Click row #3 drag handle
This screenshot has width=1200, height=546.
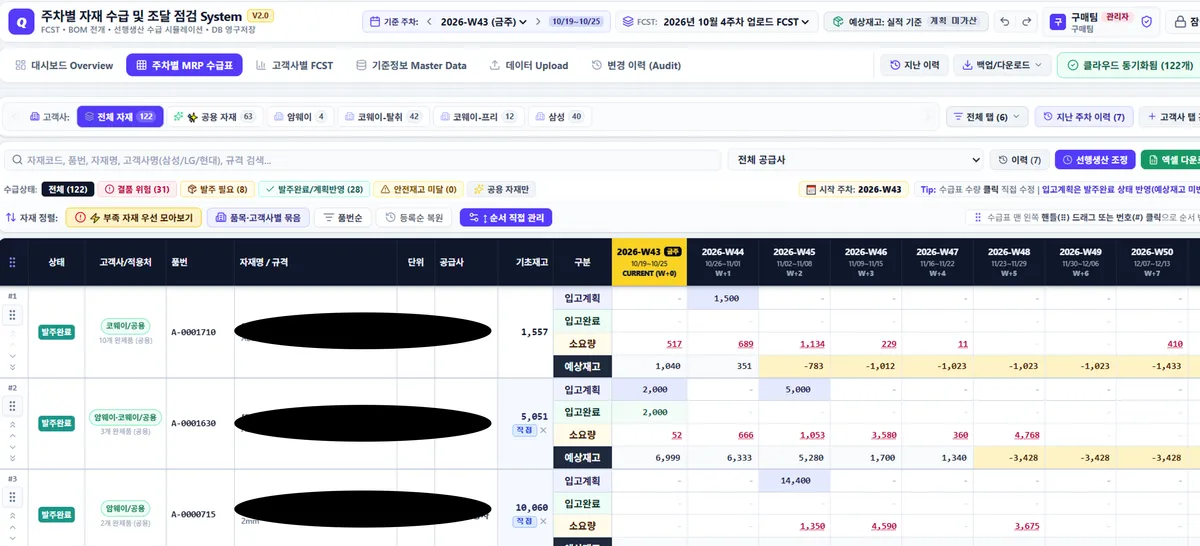13,497
